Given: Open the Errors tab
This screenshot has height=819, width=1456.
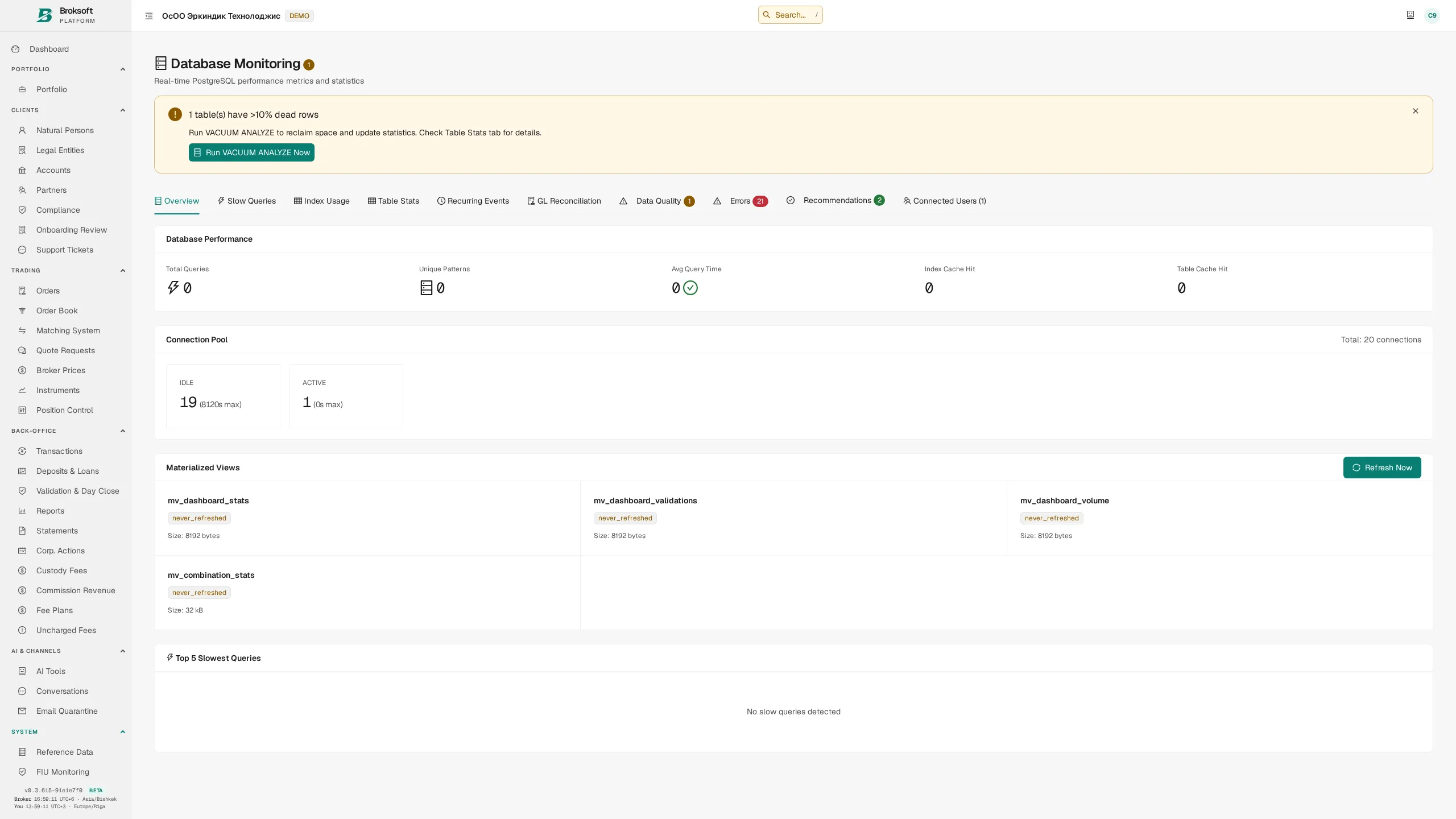Looking at the screenshot, I should [x=741, y=201].
